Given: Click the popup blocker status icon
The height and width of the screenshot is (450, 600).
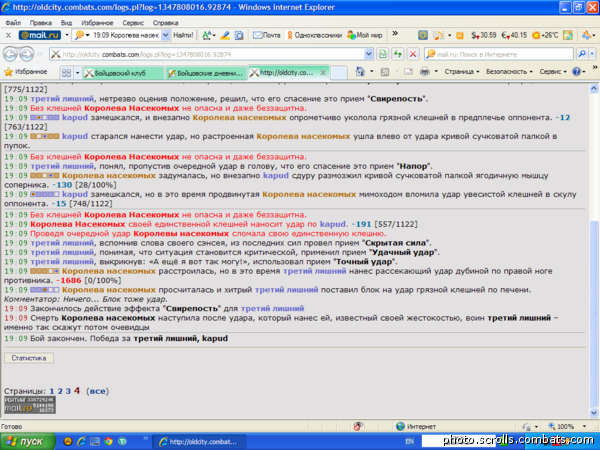Looking at the screenshot, I should (x=358, y=426).
